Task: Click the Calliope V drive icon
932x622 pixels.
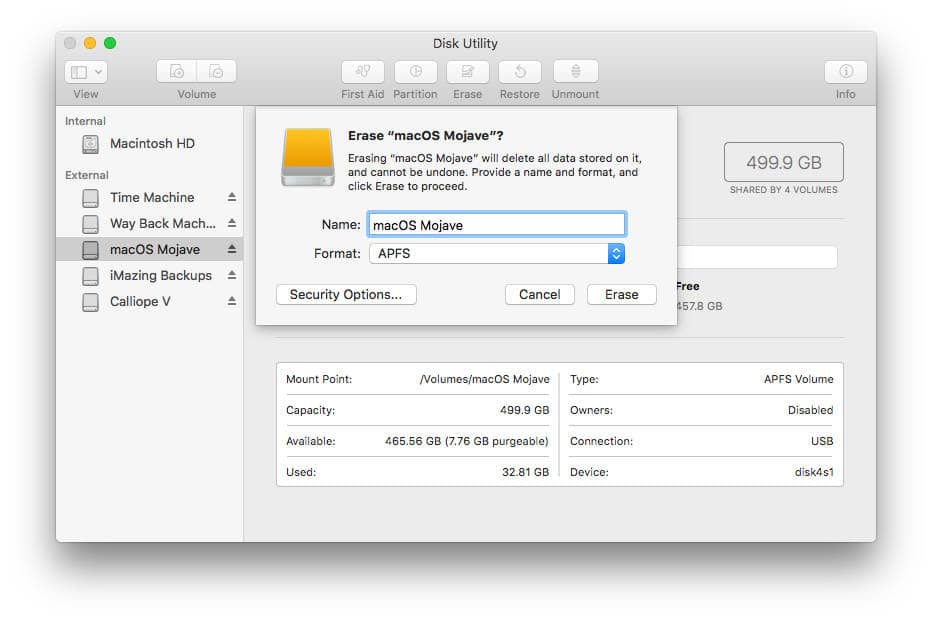Action: (90, 302)
